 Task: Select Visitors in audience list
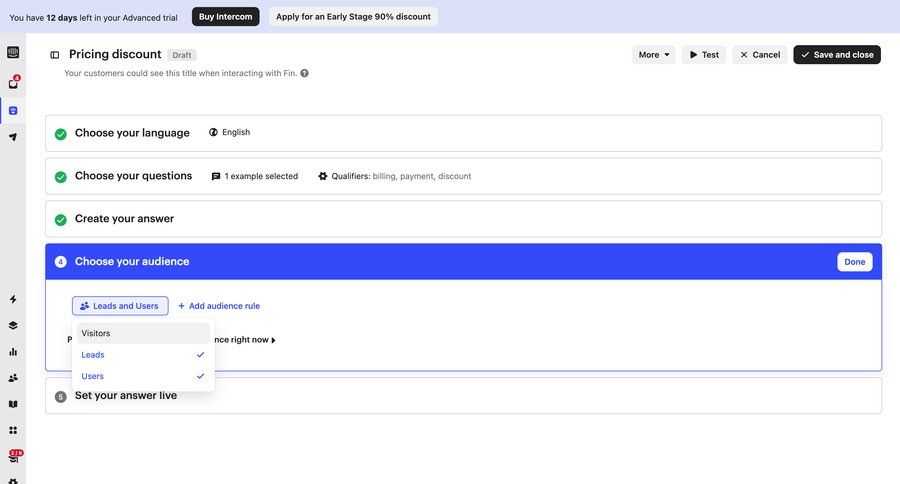tap(143, 333)
